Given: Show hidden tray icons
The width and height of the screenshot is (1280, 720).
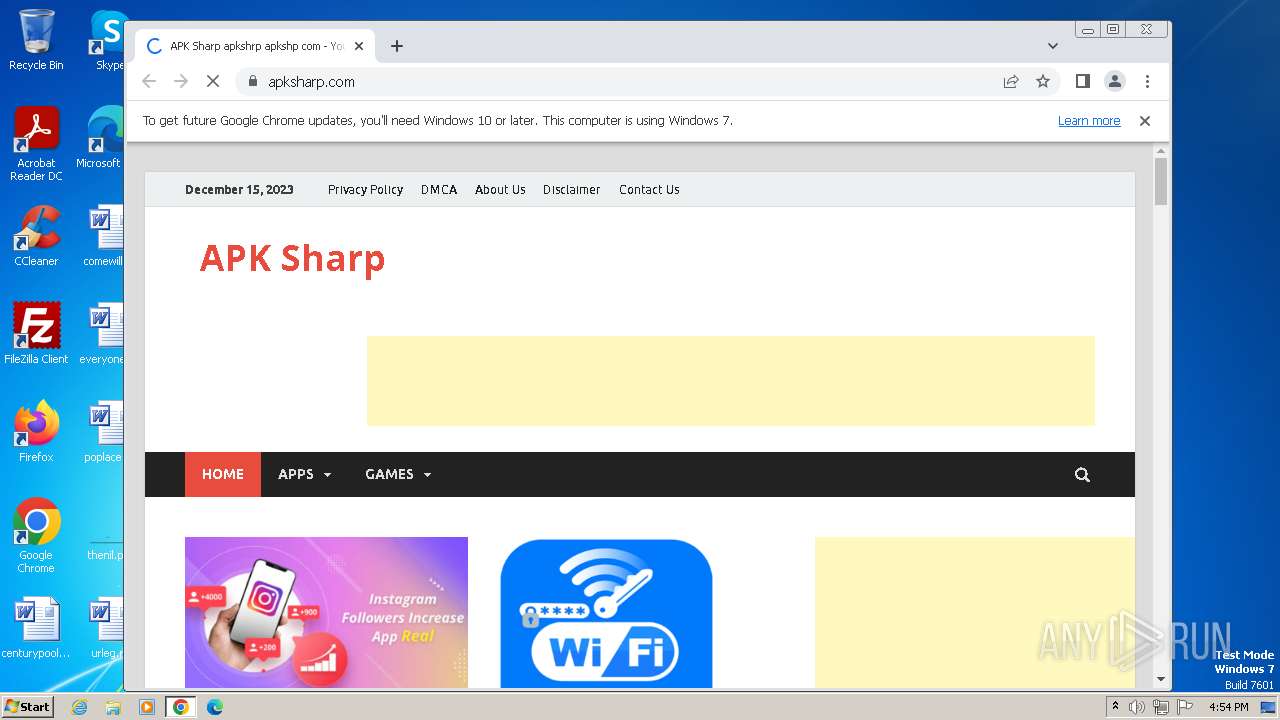Looking at the screenshot, I should point(1115,707).
